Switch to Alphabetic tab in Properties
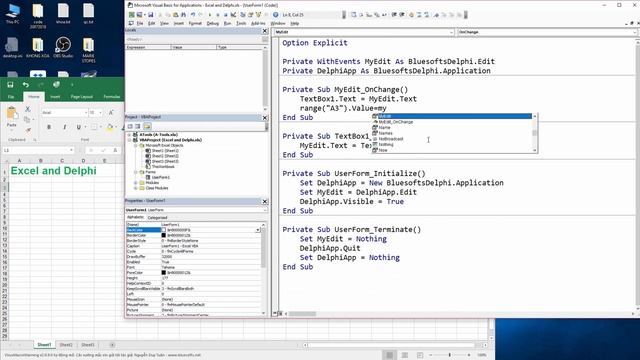 click(x=136, y=218)
